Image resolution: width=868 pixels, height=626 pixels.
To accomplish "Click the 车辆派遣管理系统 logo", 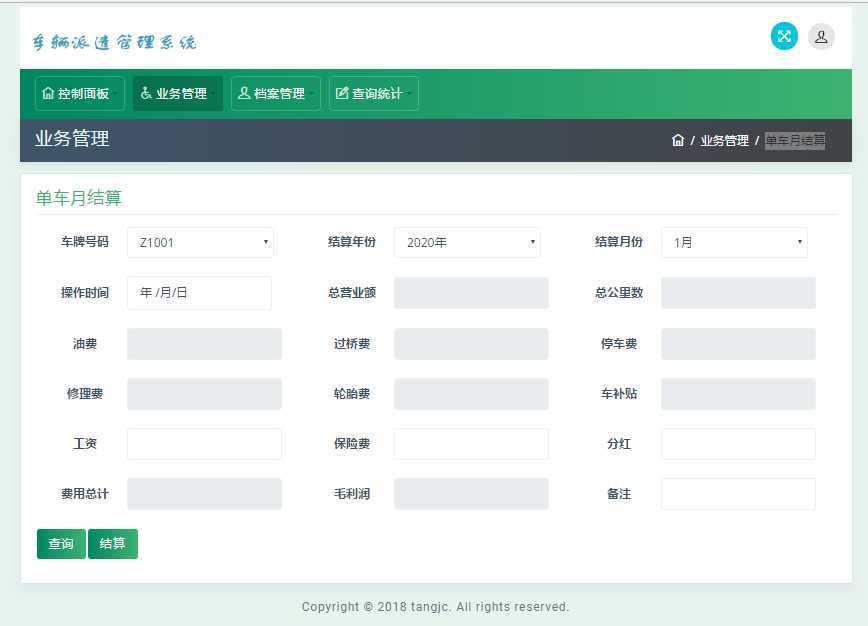I will (114, 42).
